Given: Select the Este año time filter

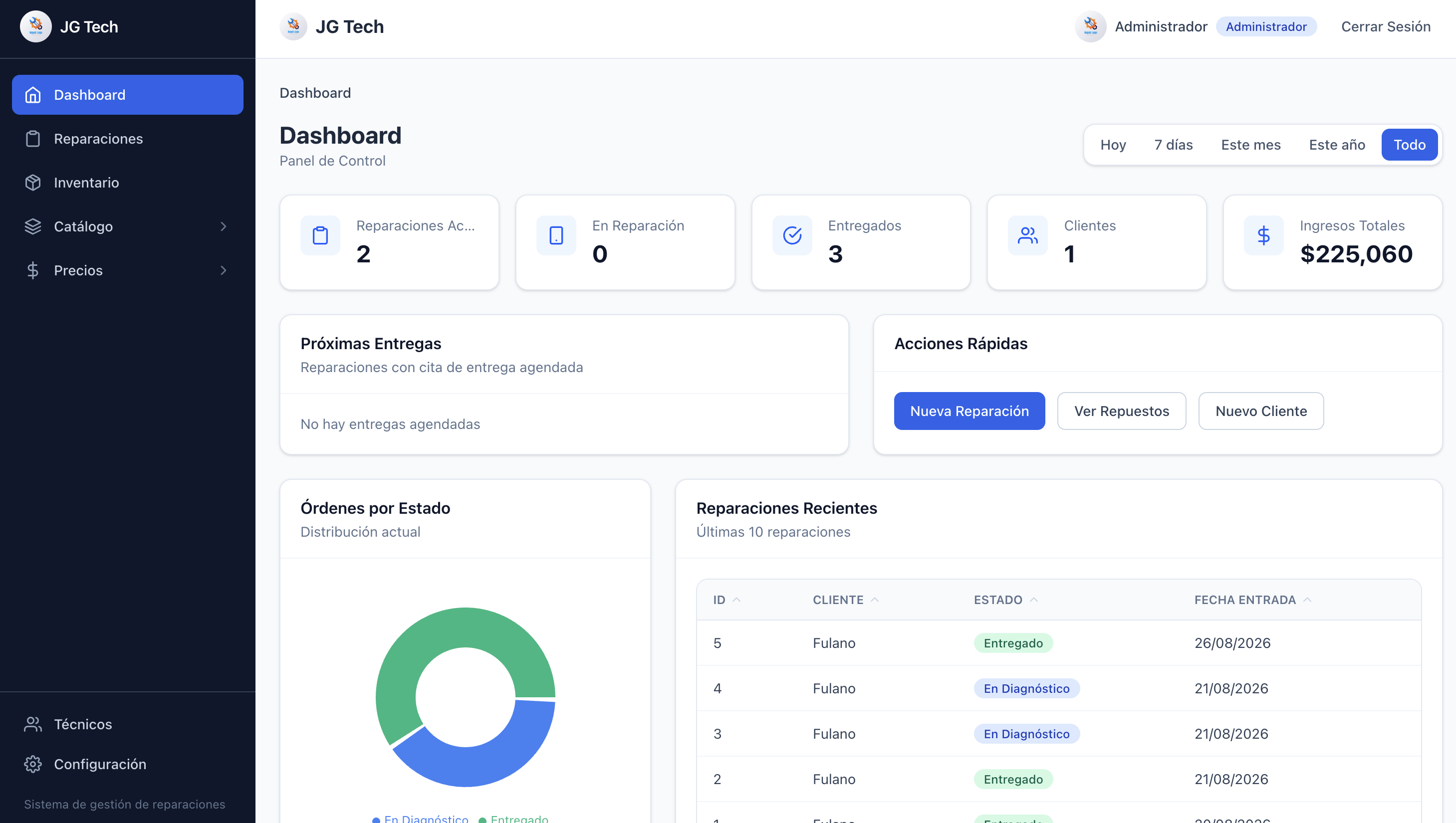Looking at the screenshot, I should tap(1337, 145).
